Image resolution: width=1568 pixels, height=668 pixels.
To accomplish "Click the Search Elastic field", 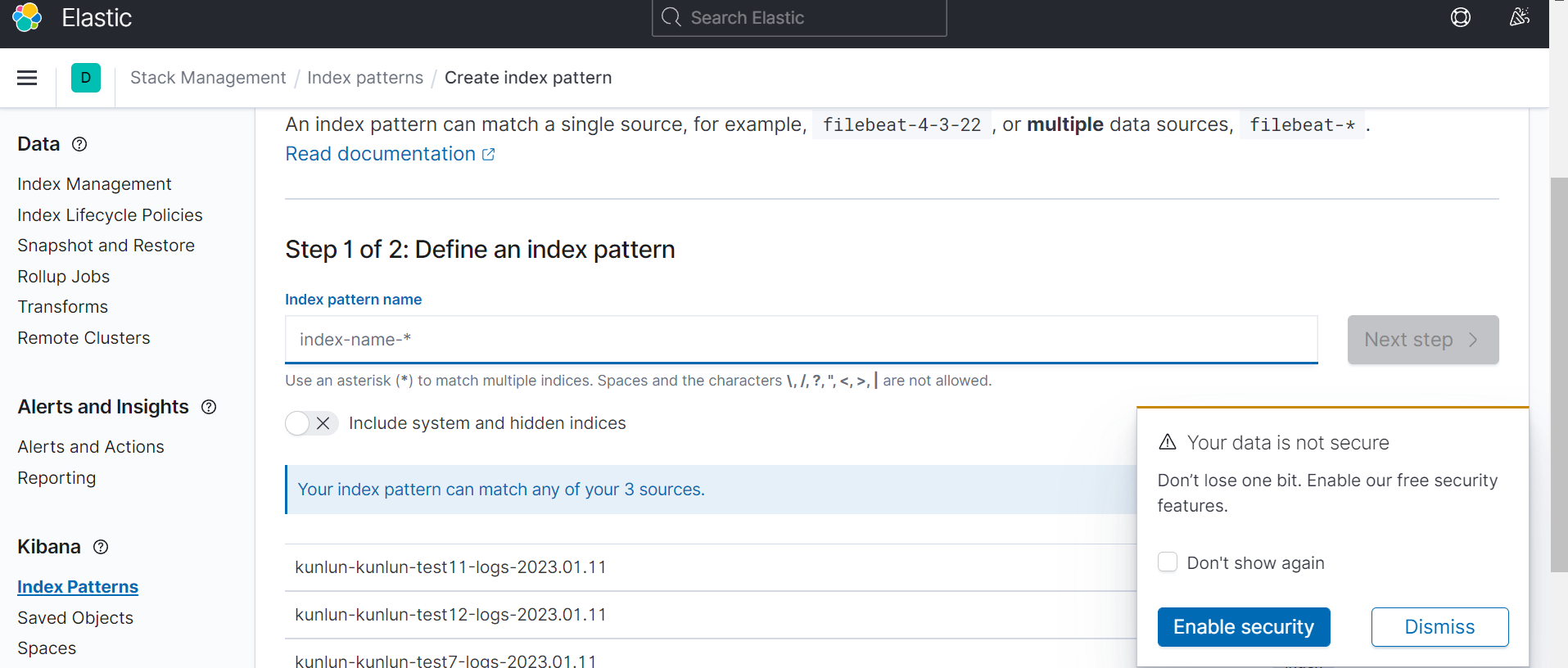I will (799, 17).
